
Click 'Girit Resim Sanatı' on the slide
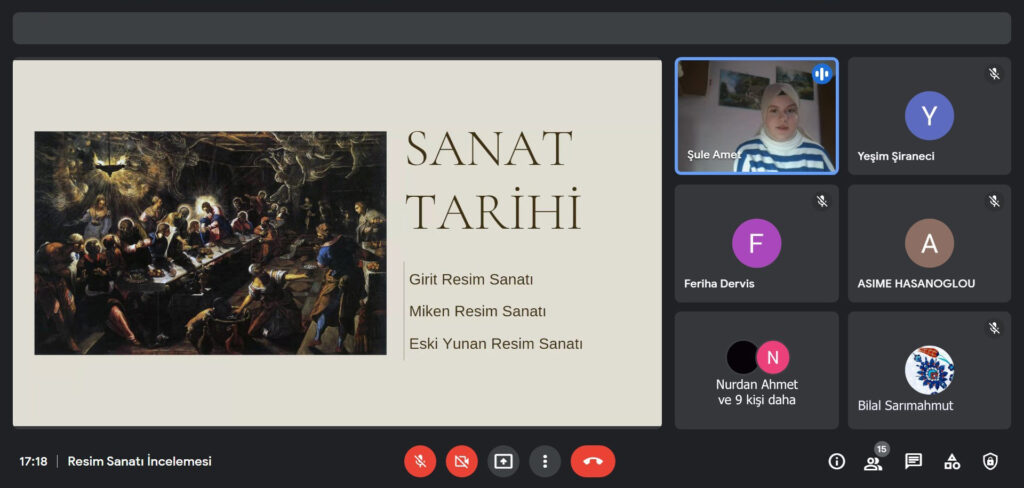[471, 280]
